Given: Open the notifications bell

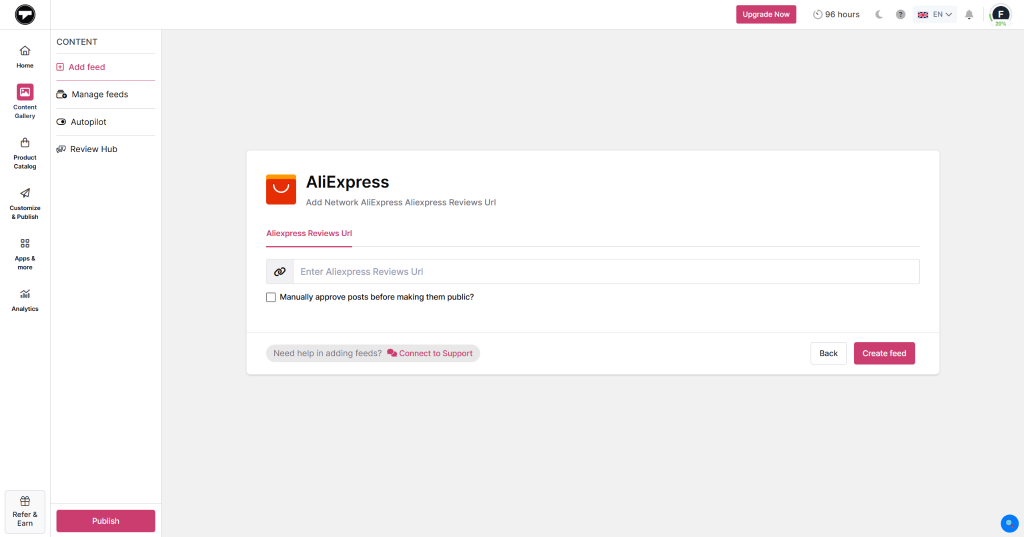Looking at the screenshot, I should click(969, 14).
